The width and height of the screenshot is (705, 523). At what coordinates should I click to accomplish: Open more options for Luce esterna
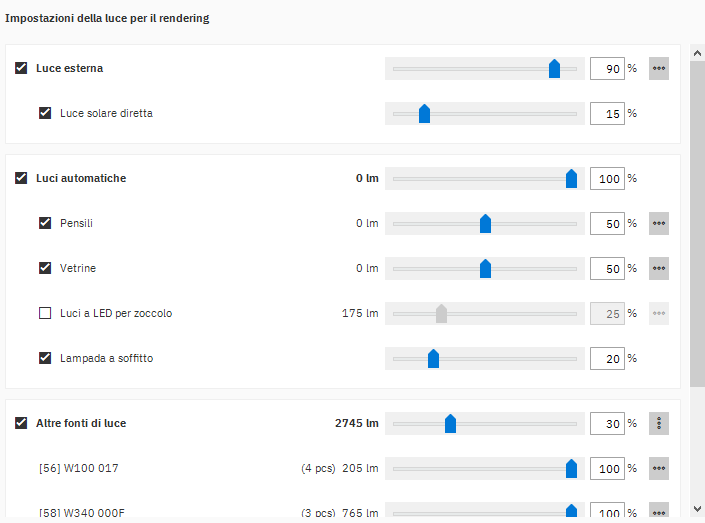pyautogui.click(x=658, y=69)
